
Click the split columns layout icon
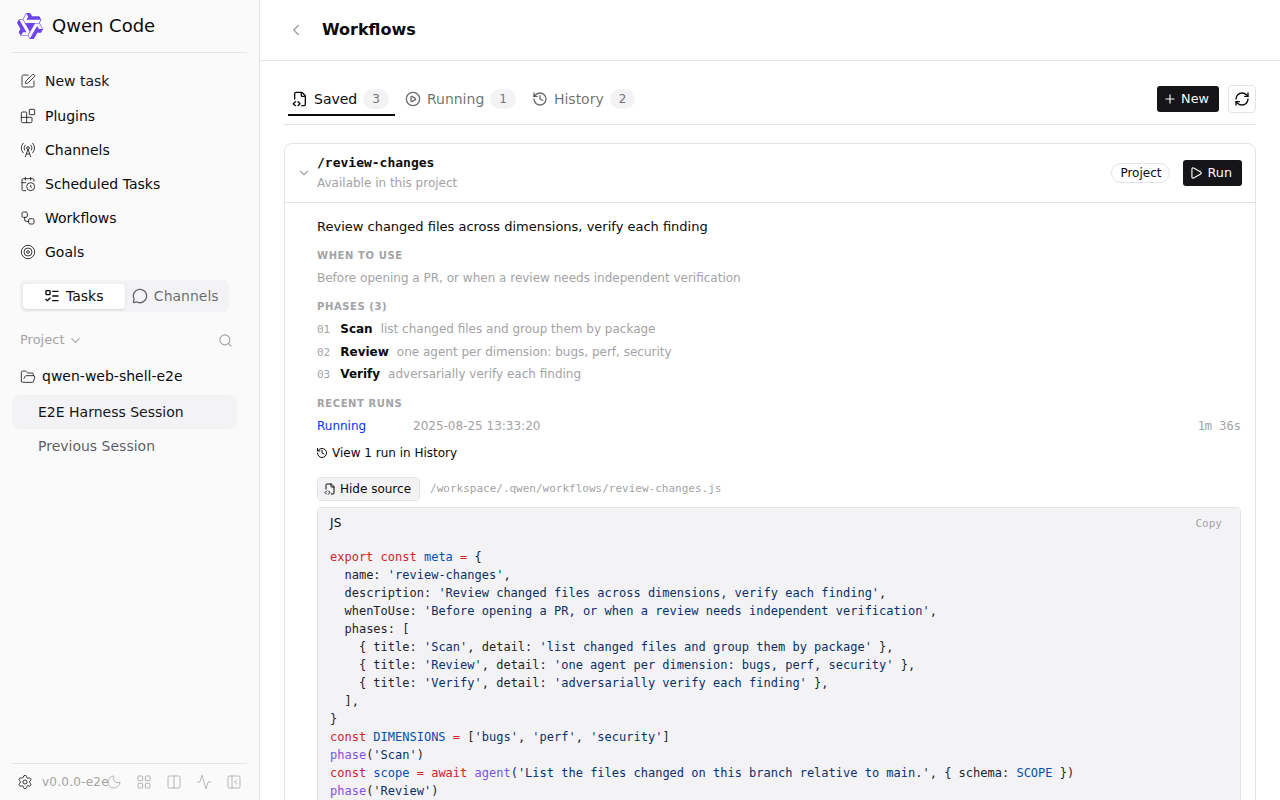(x=174, y=782)
